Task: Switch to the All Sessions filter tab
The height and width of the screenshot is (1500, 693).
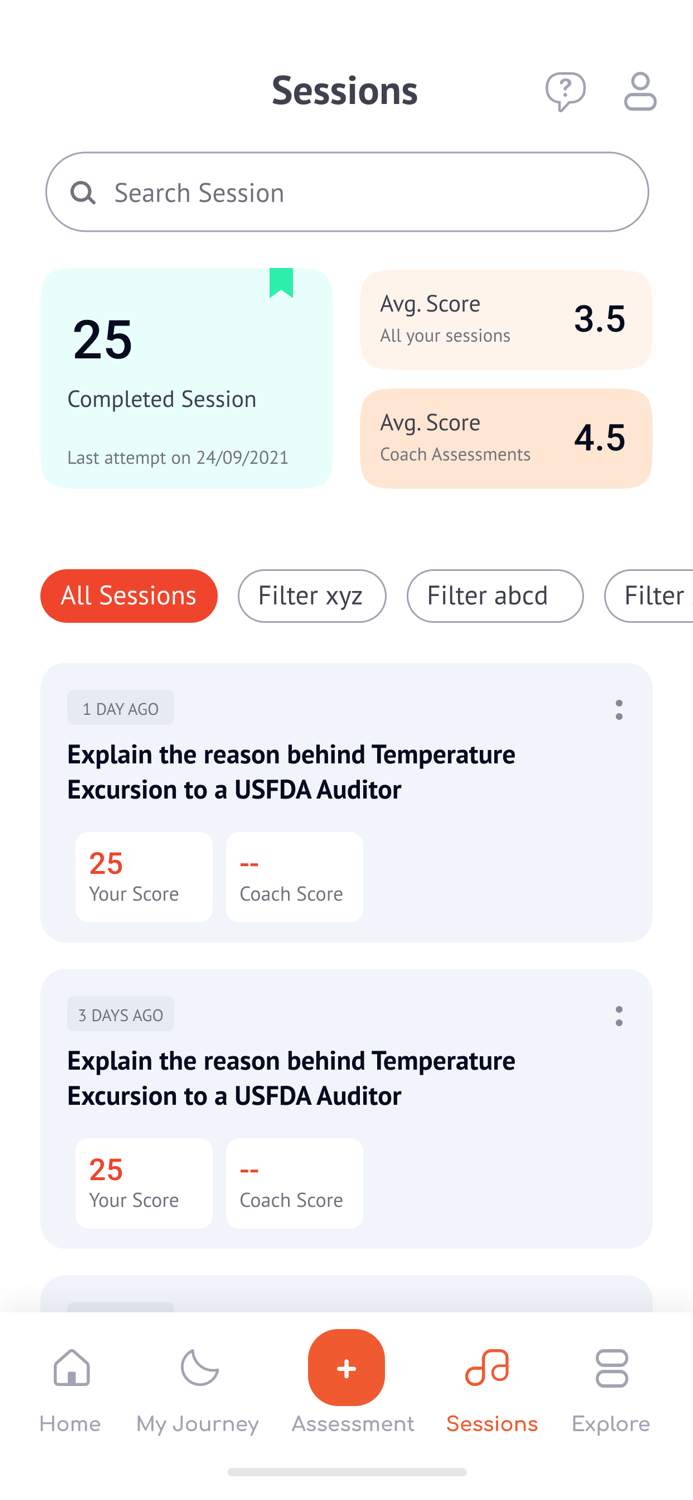Action: click(x=128, y=595)
